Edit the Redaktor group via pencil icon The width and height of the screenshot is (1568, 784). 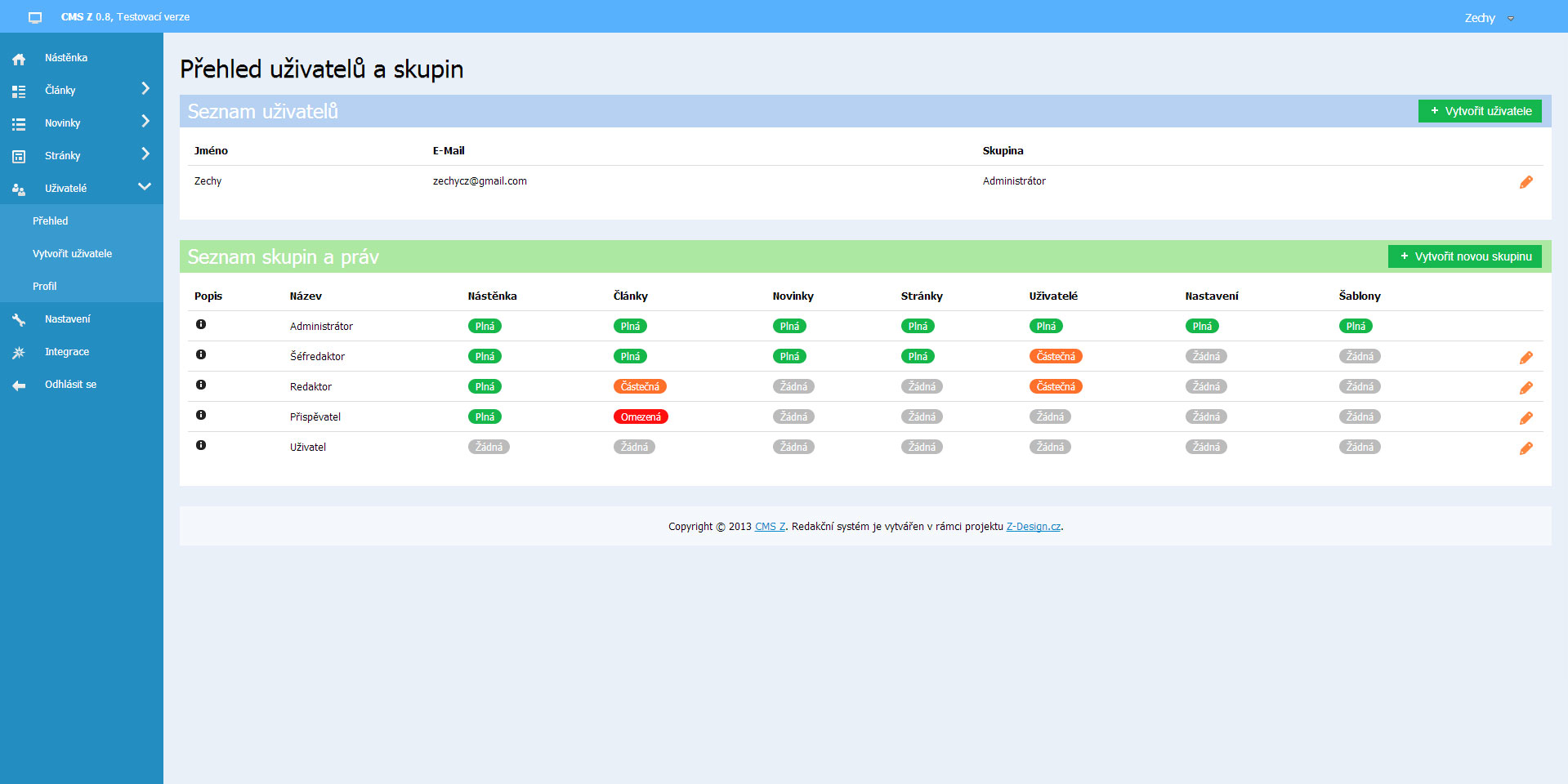pos(1526,388)
